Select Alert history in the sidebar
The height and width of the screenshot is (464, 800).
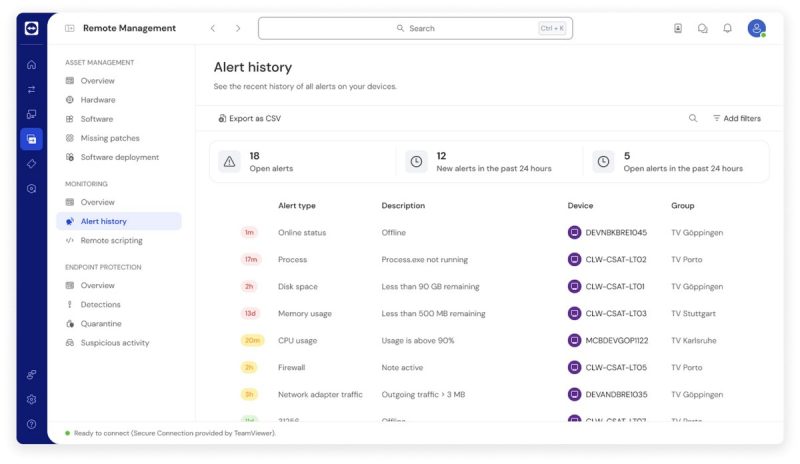[x=119, y=221]
